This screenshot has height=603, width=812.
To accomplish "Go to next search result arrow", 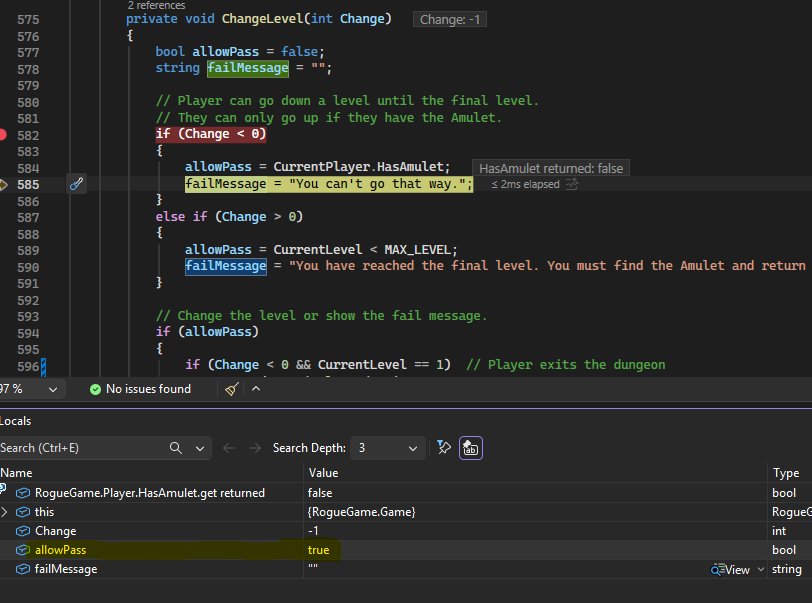I will pyautogui.click(x=255, y=448).
